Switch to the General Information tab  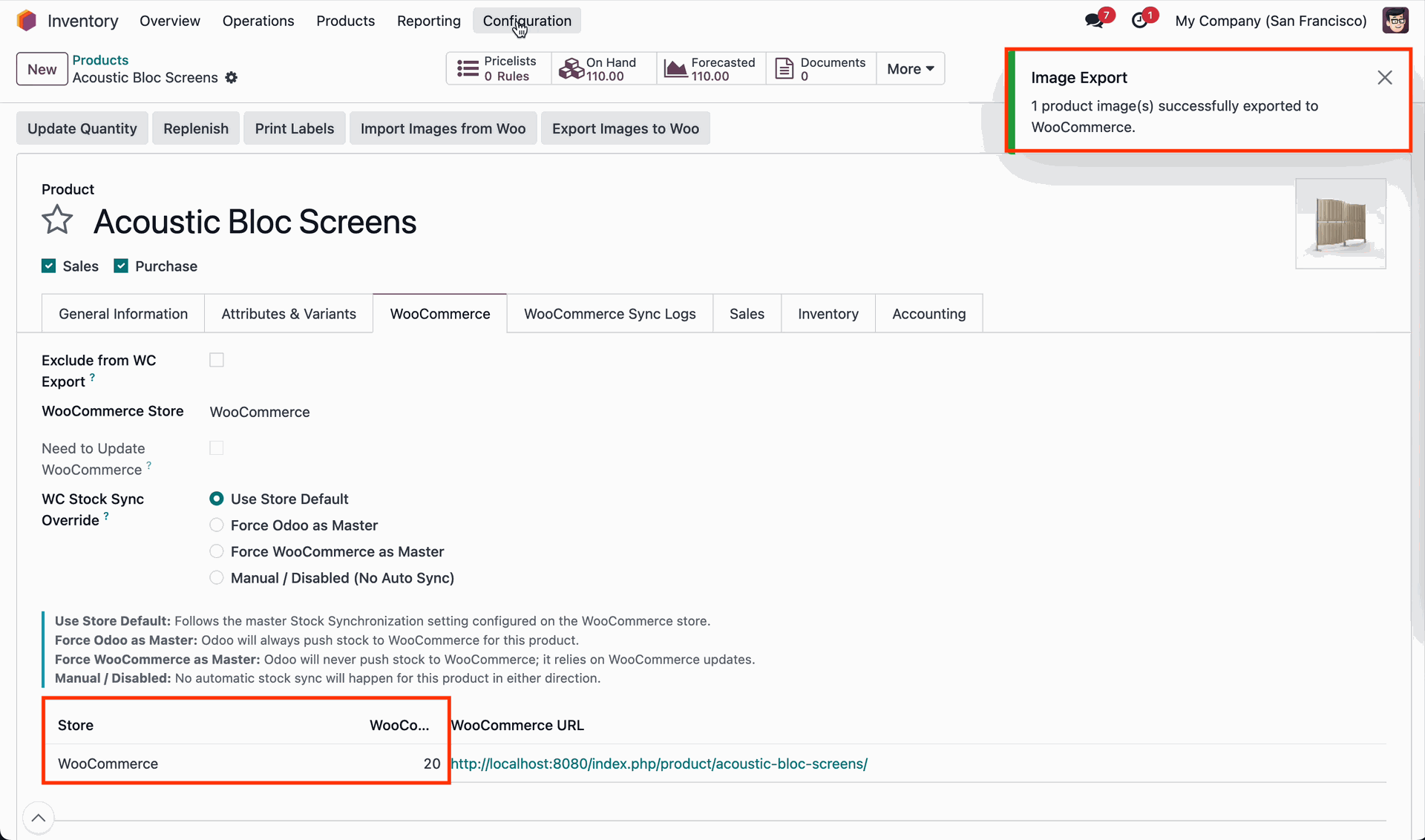(123, 314)
